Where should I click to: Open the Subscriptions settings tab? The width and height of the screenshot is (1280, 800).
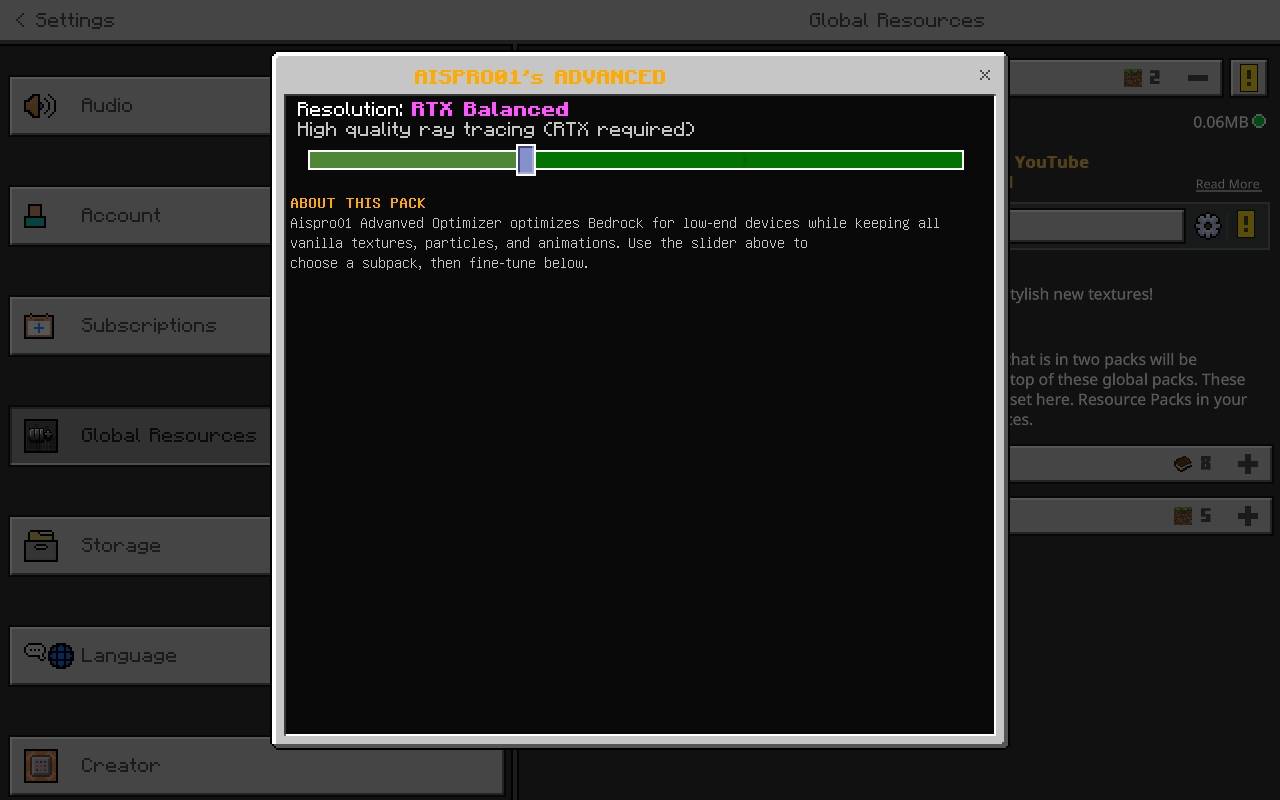pos(140,325)
